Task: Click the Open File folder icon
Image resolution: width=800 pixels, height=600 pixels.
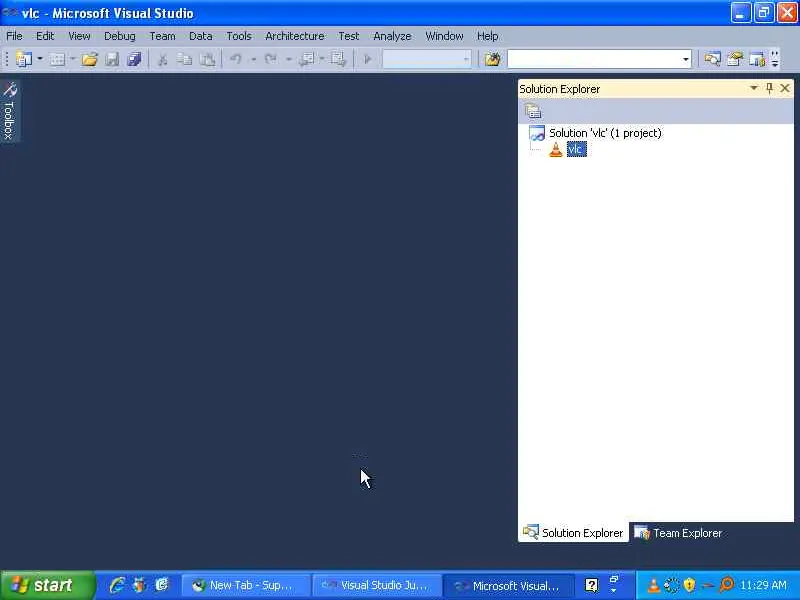Action: click(89, 59)
